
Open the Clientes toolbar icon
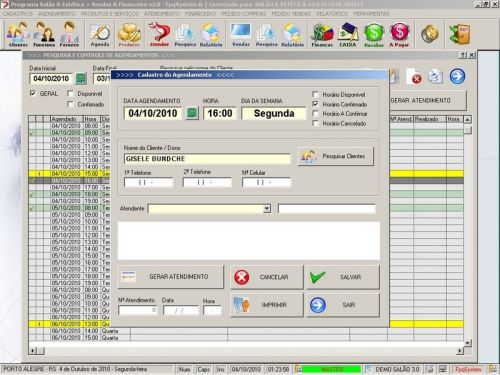coord(18,34)
